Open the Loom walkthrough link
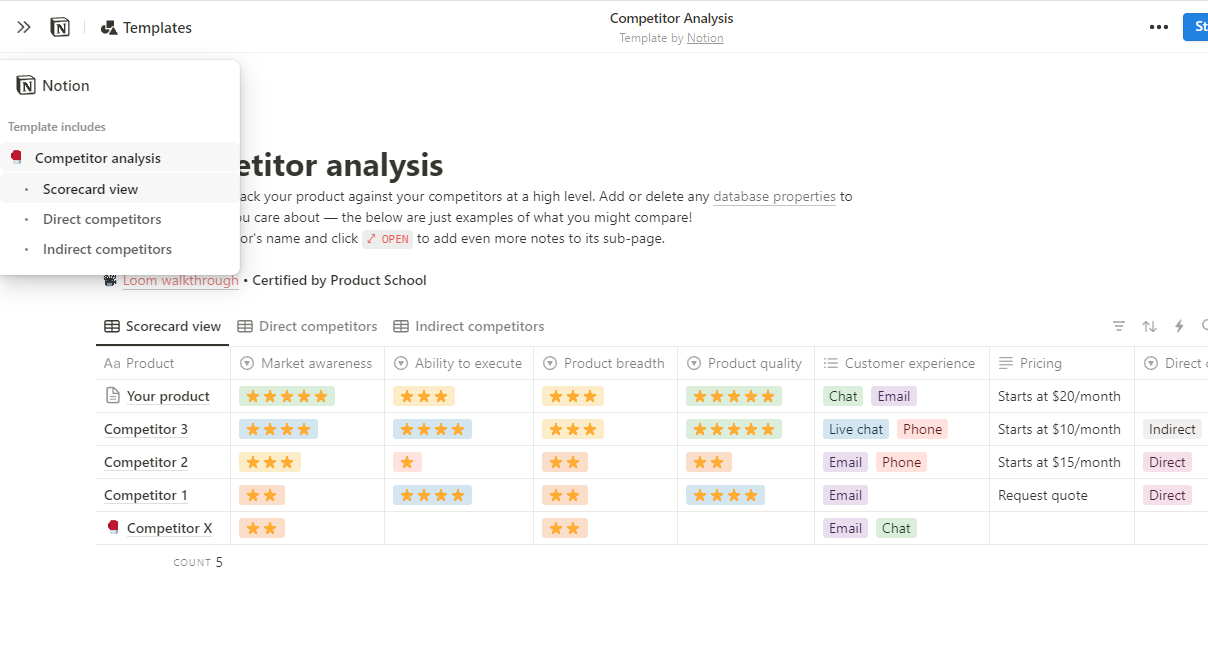The height and width of the screenshot is (669, 1208). pyautogui.click(x=180, y=280)
